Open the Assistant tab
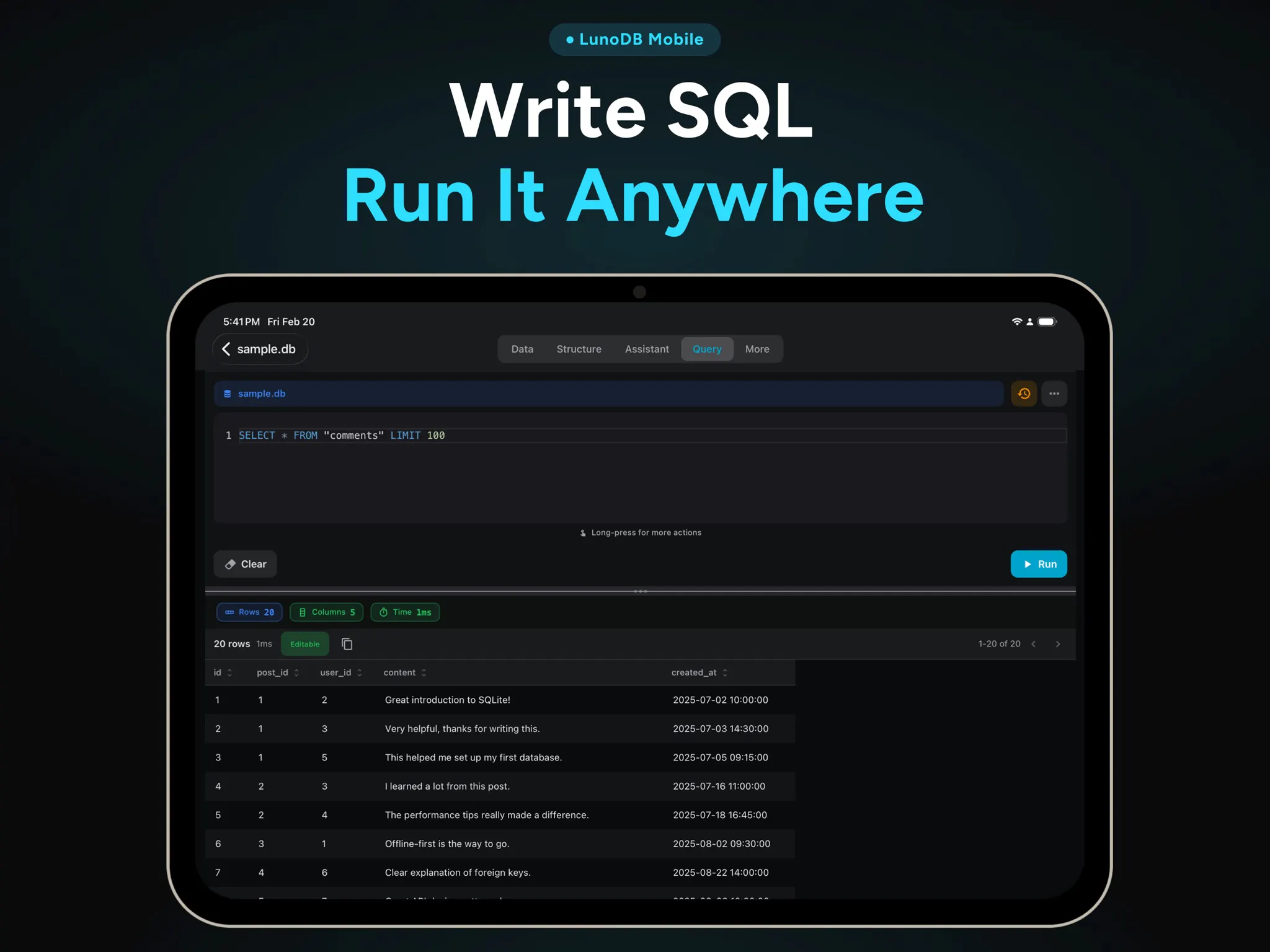1270x952 pixels. [x=647, y=349]
